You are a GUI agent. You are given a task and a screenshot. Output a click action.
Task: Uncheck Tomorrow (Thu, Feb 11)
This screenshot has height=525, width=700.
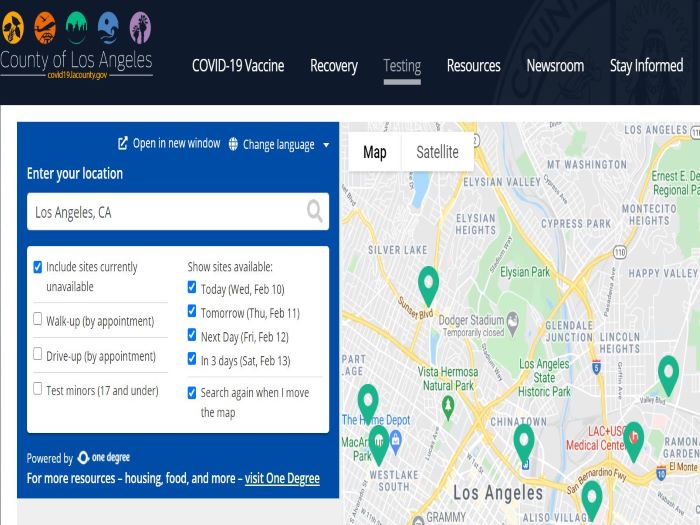pos(192,311)
